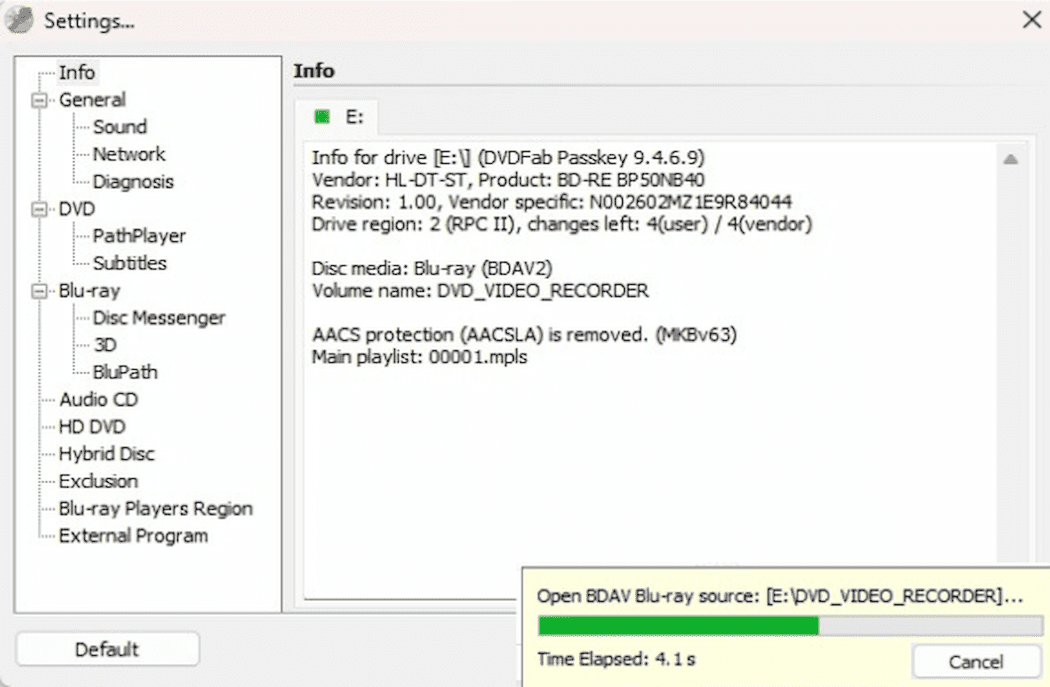Open PathPlayer options

[x=139, y=236]
